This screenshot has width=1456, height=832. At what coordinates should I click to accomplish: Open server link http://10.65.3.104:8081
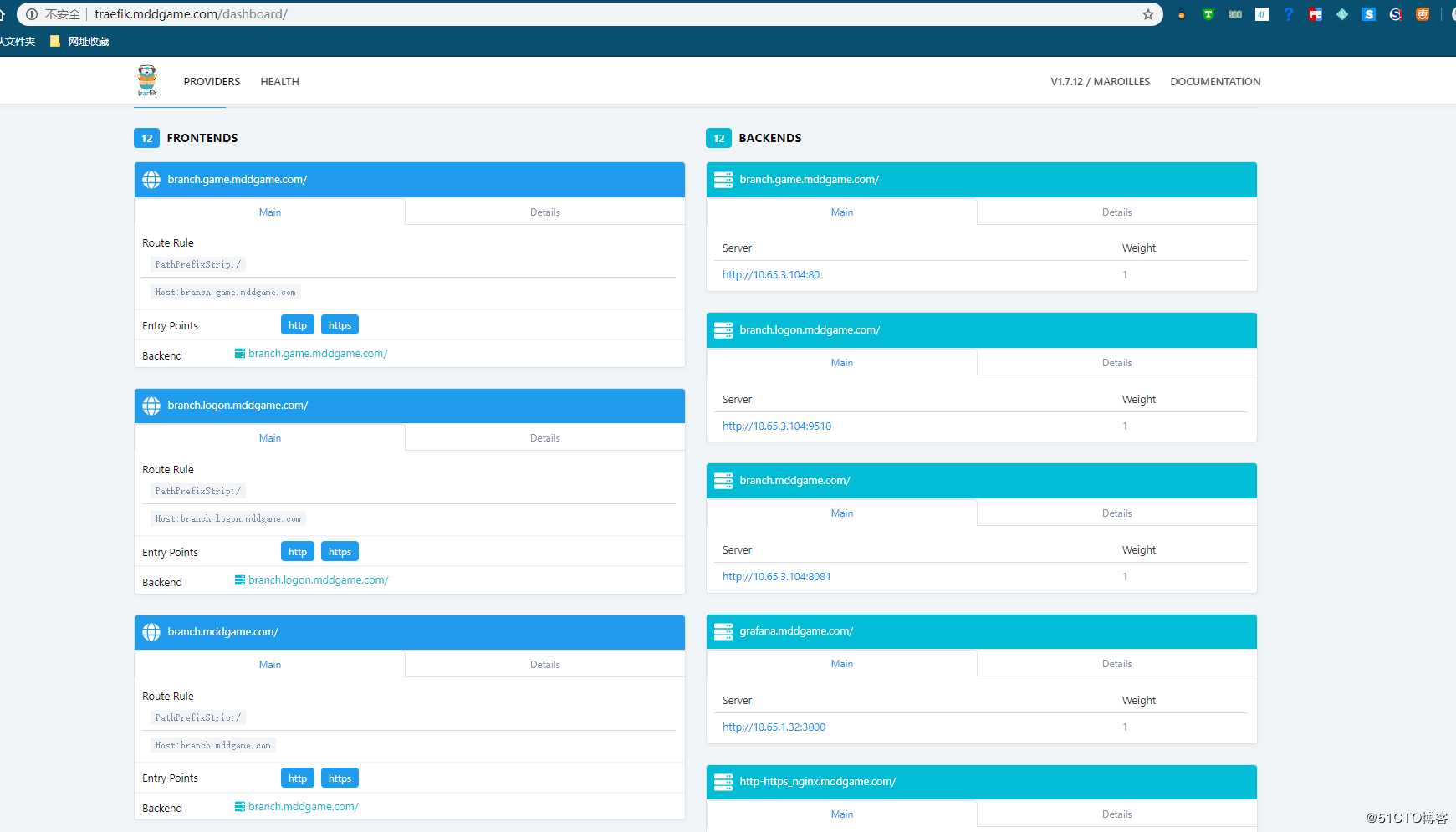click(777, 577)
